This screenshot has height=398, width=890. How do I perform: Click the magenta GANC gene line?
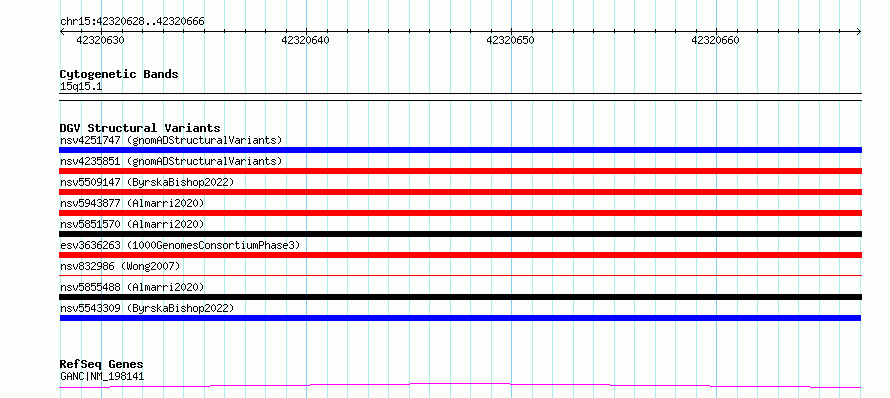click(x=460, y=386)
